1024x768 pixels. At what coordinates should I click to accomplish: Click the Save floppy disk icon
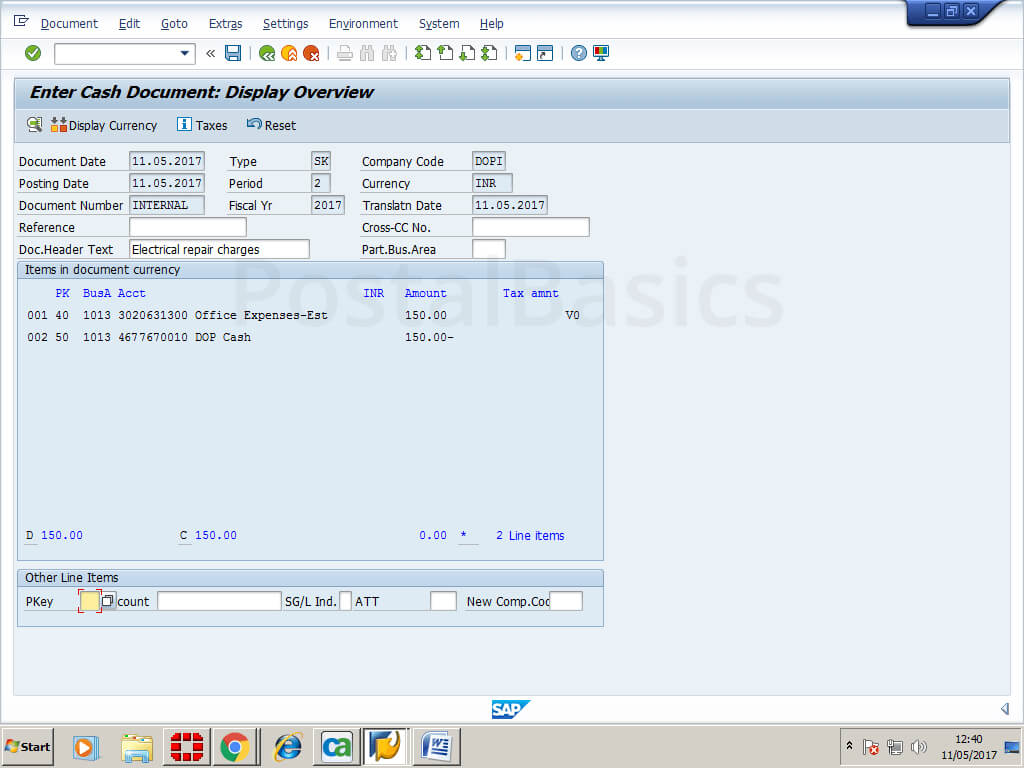tap(233, 53)
